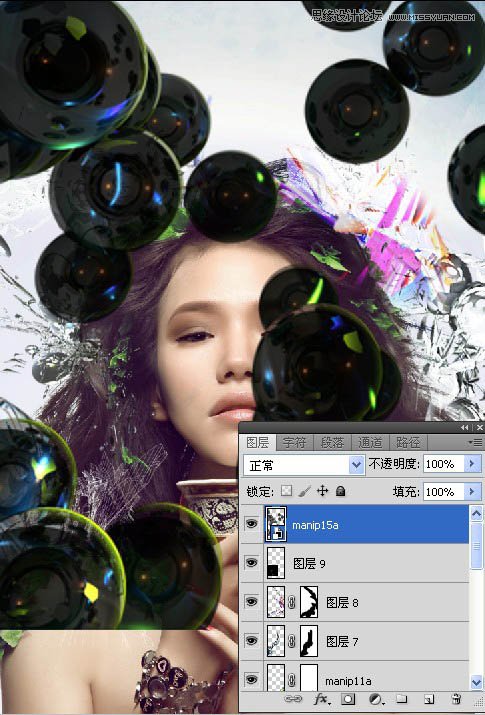Open the fx layer style menu
Screen dimensions: 485x715
point(322,699)
